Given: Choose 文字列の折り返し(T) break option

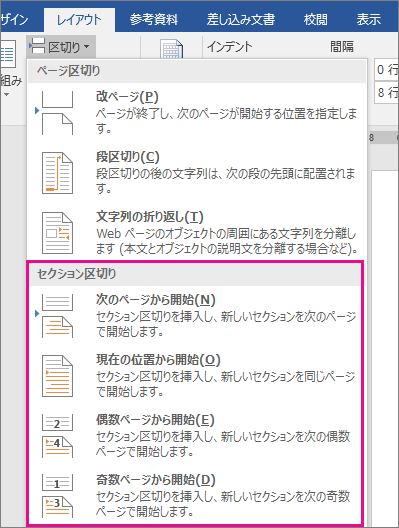Looking at the screenshot, I should click(x=197, y=233).
